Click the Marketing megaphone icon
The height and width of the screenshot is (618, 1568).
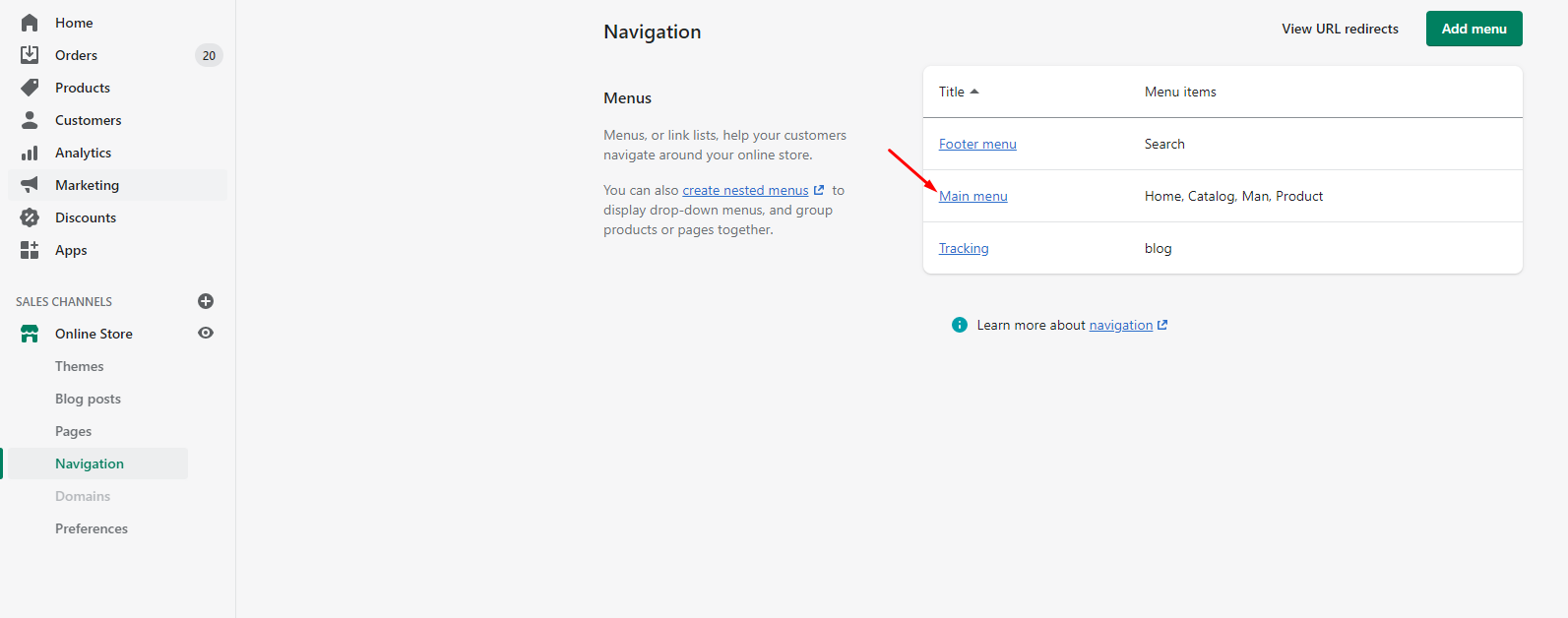(x=30, y=185)
